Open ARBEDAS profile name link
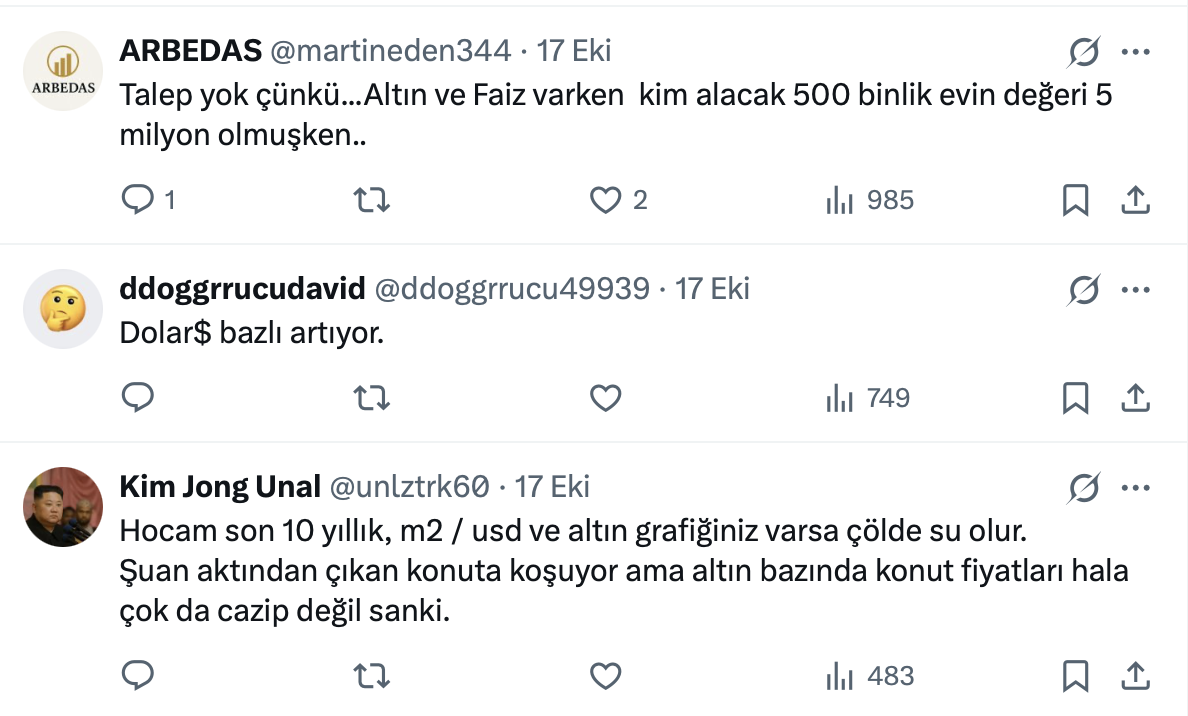Viewport: 1188px width, 716px height. coord(190,50)
